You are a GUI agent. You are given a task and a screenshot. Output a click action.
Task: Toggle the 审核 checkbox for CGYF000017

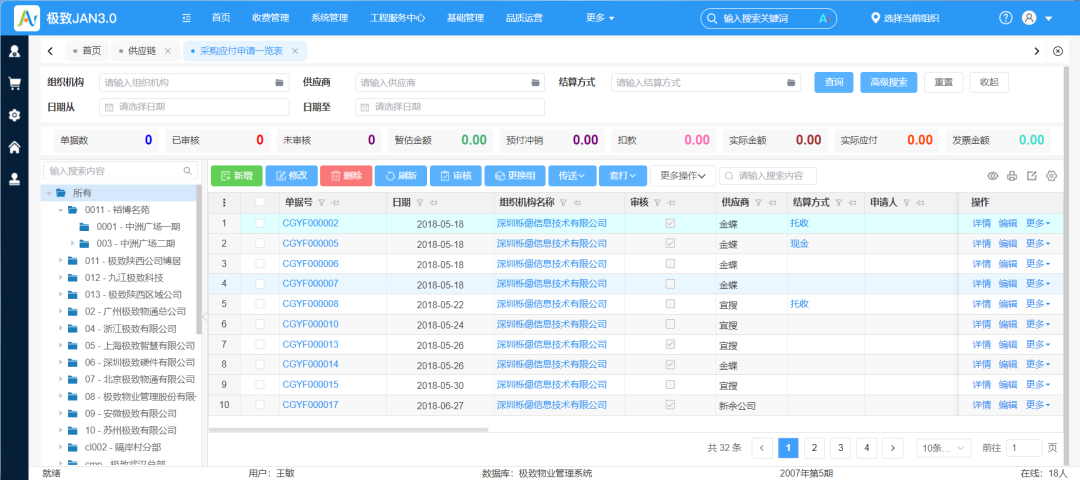(x=670, y=404)
